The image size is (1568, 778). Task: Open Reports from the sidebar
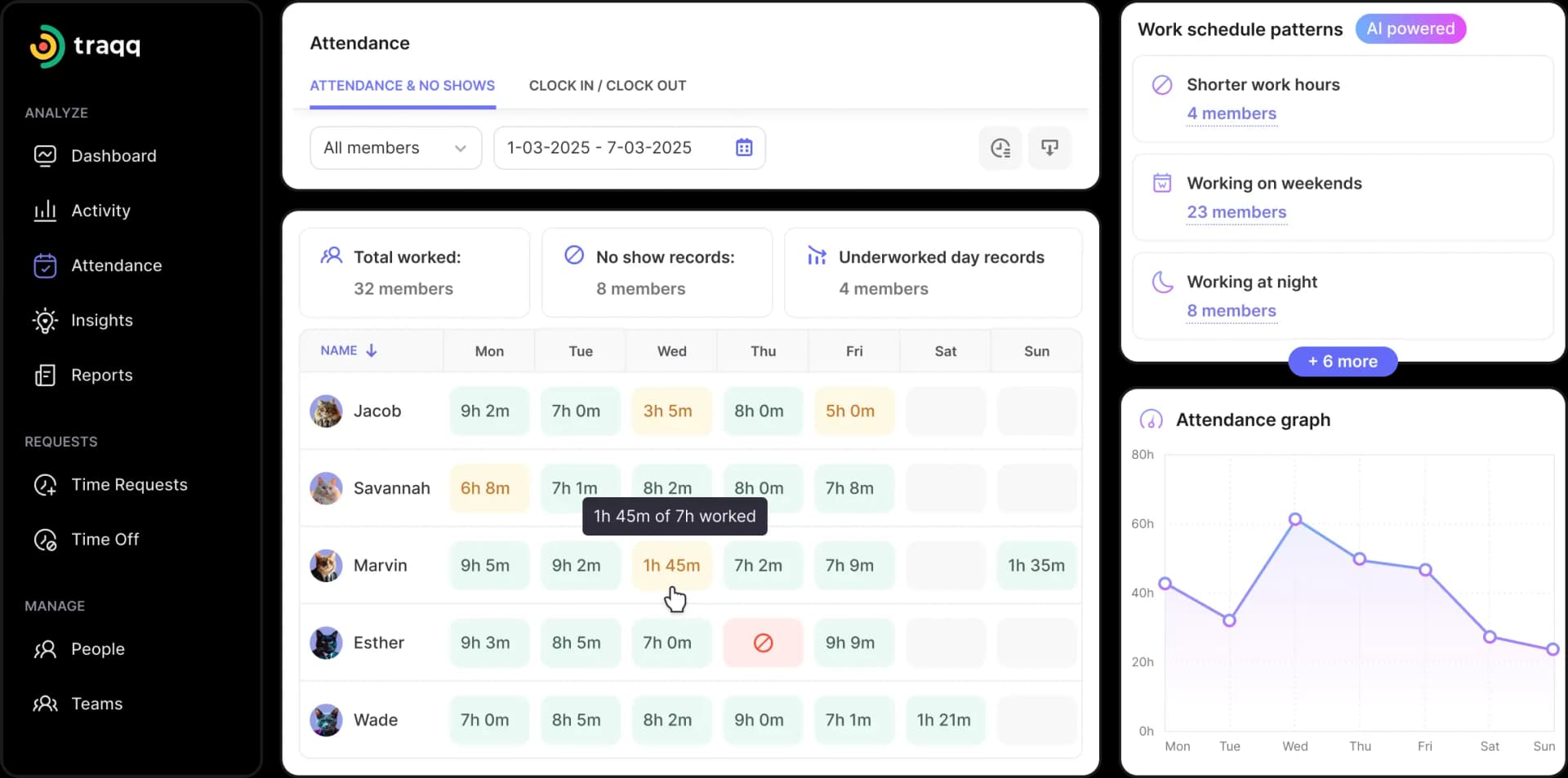101,375
